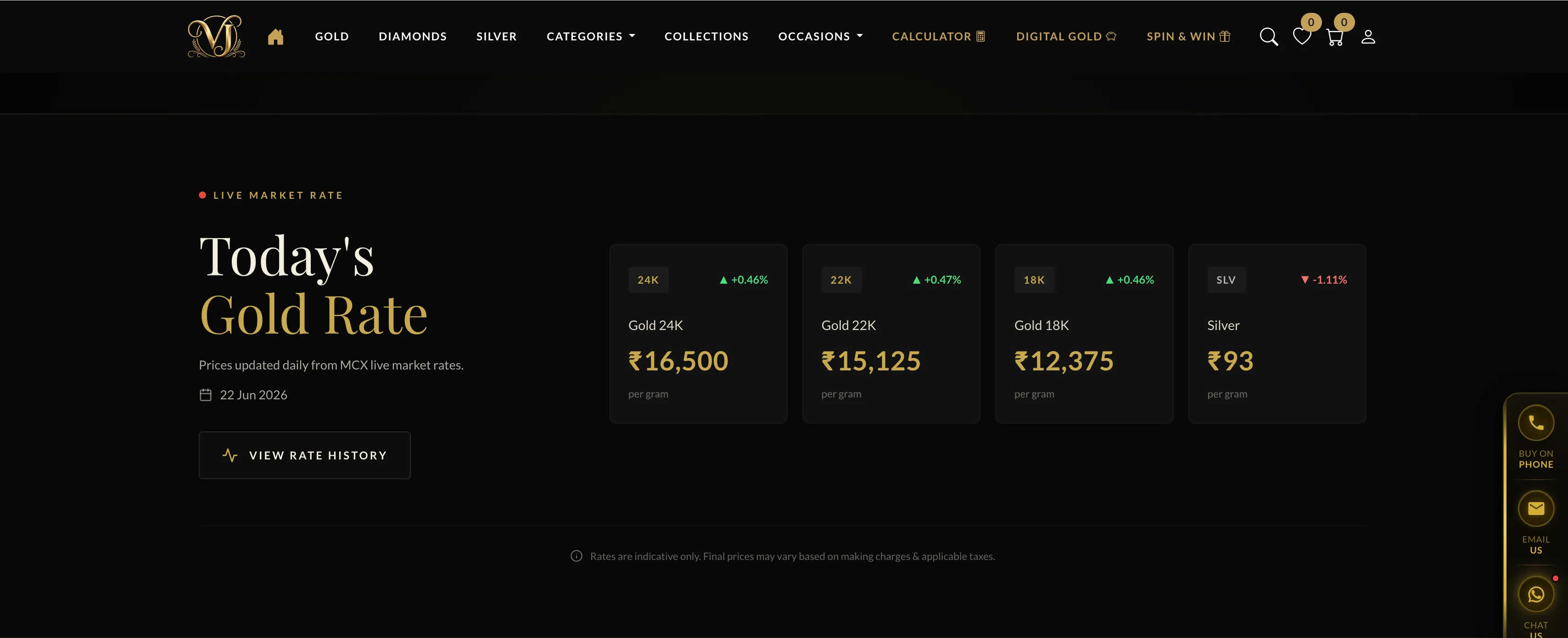This screenshot has height=638, width=1568.
Task: Open the user account icon
Action: [x=1368, y=37]
